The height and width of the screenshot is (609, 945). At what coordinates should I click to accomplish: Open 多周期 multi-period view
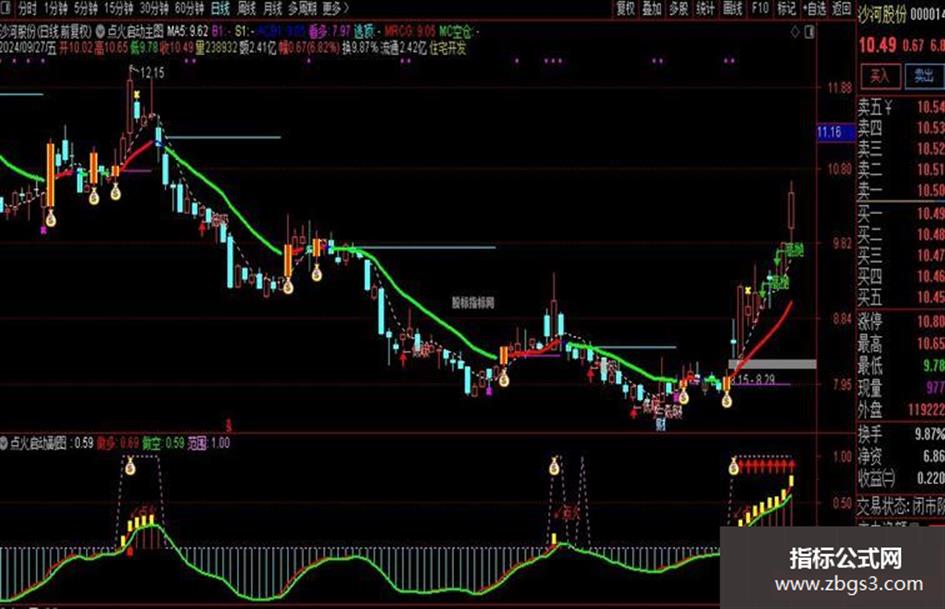303,8
